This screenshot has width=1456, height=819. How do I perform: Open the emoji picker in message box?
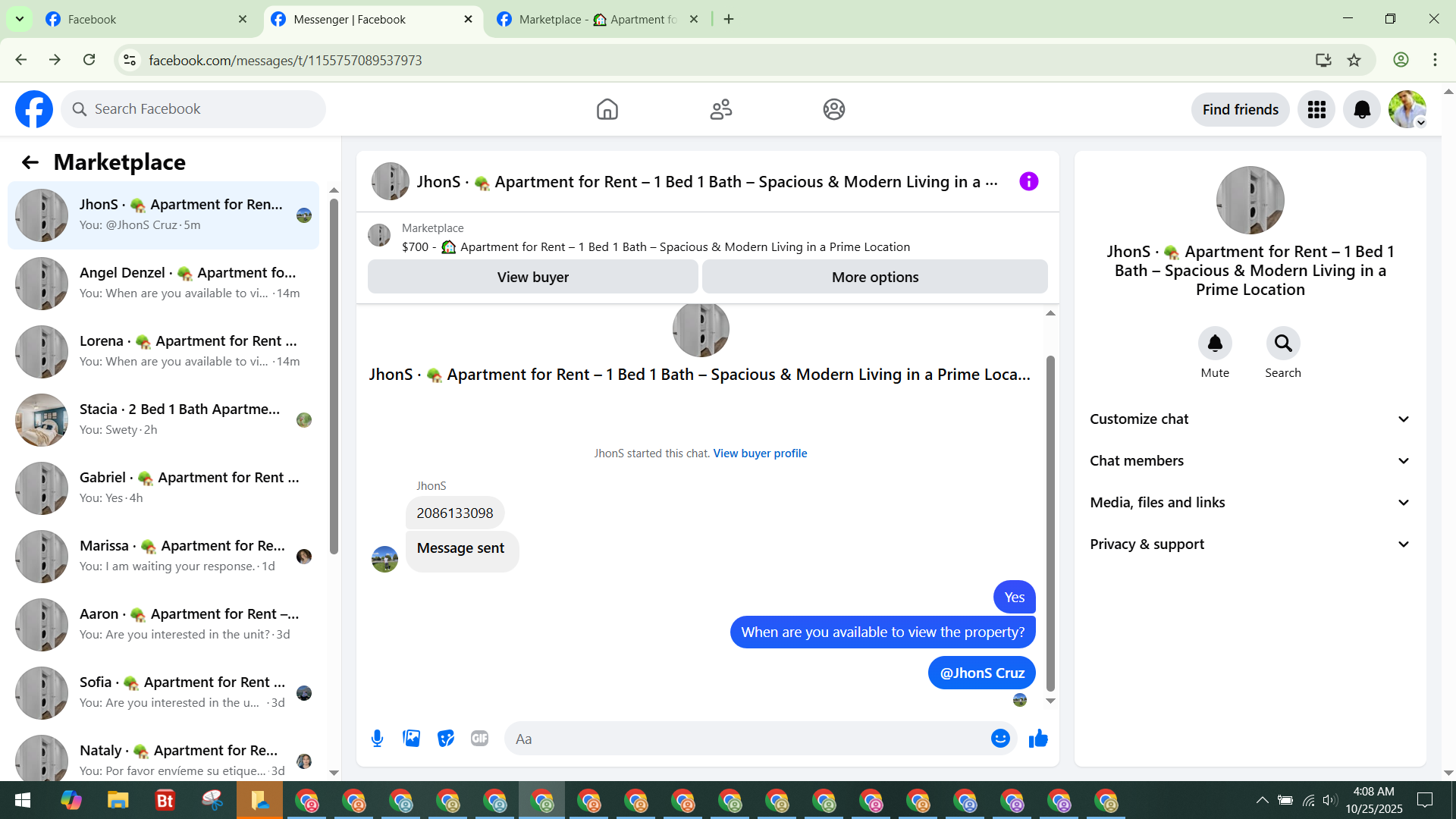click(x=1000, y=739)
